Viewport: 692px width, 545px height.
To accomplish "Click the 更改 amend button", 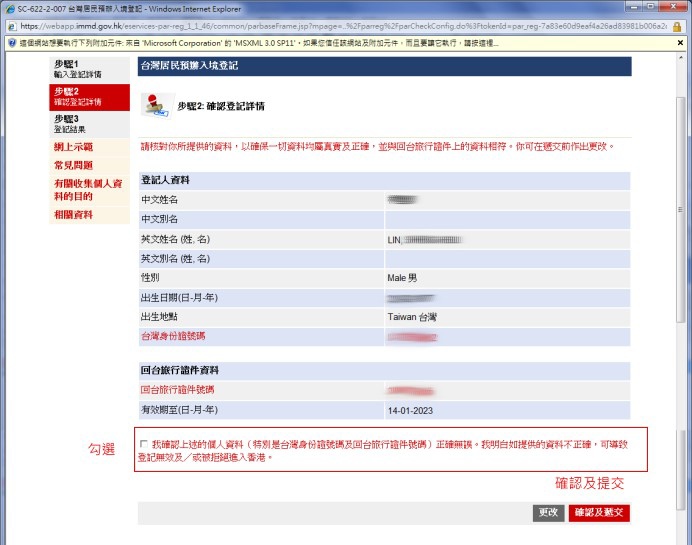I will (548, 512).
